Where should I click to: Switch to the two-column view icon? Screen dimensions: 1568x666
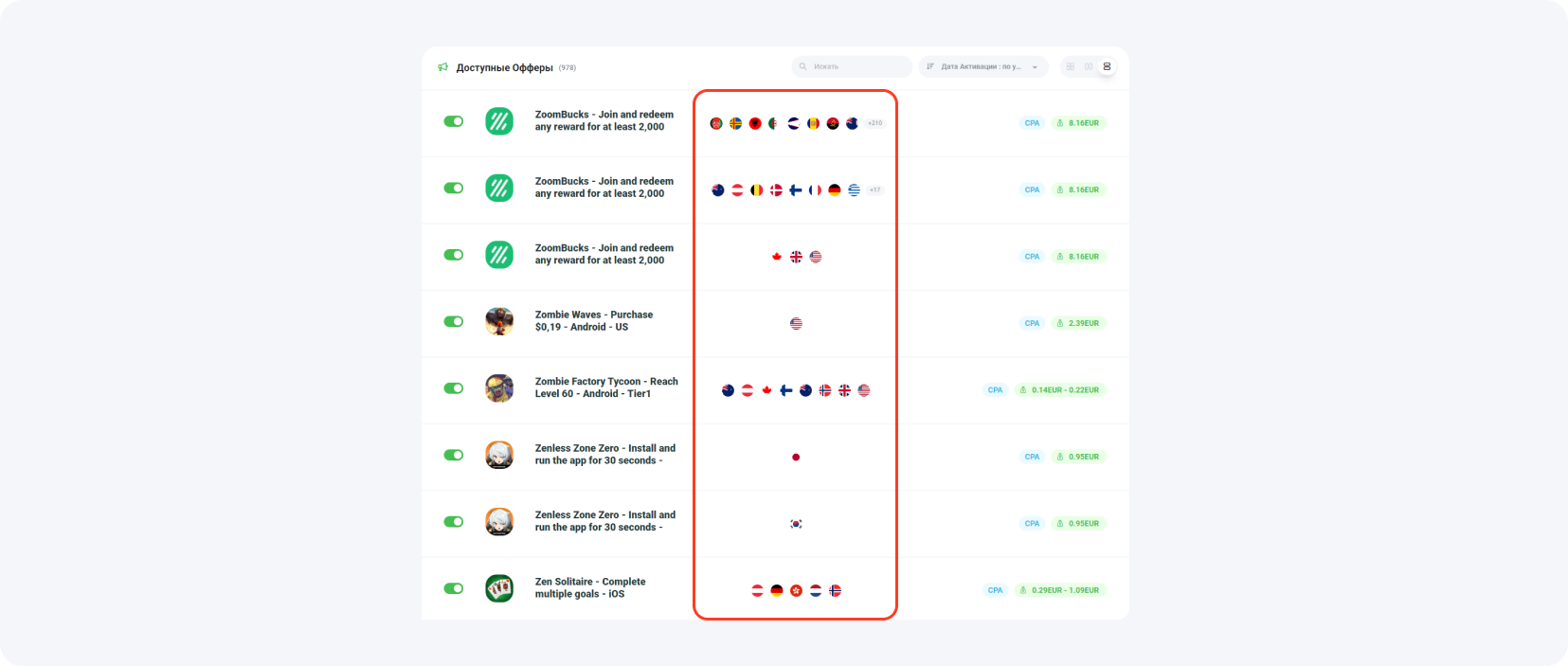(x=1089, y=66)
